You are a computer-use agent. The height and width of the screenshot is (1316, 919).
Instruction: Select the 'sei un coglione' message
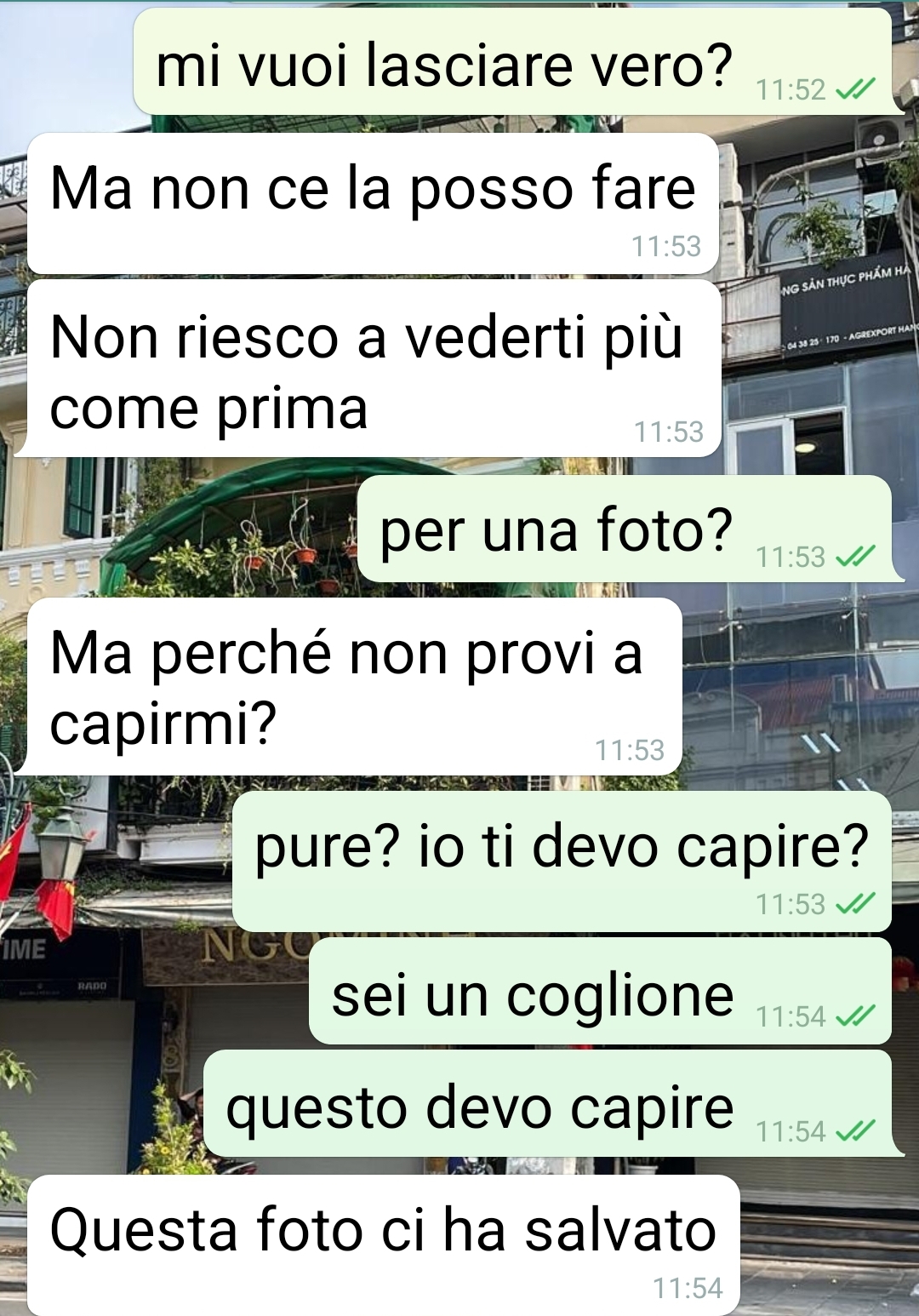[x=600, y=991]
